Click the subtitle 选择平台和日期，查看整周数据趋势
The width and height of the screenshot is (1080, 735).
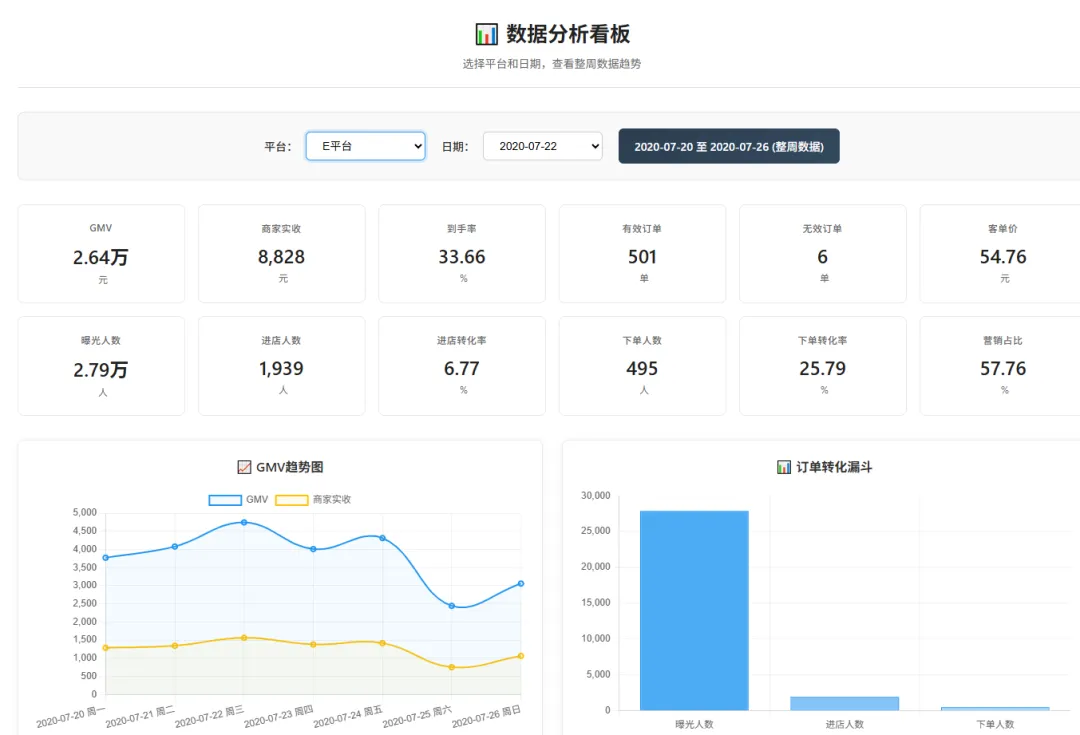pos(552,64)
